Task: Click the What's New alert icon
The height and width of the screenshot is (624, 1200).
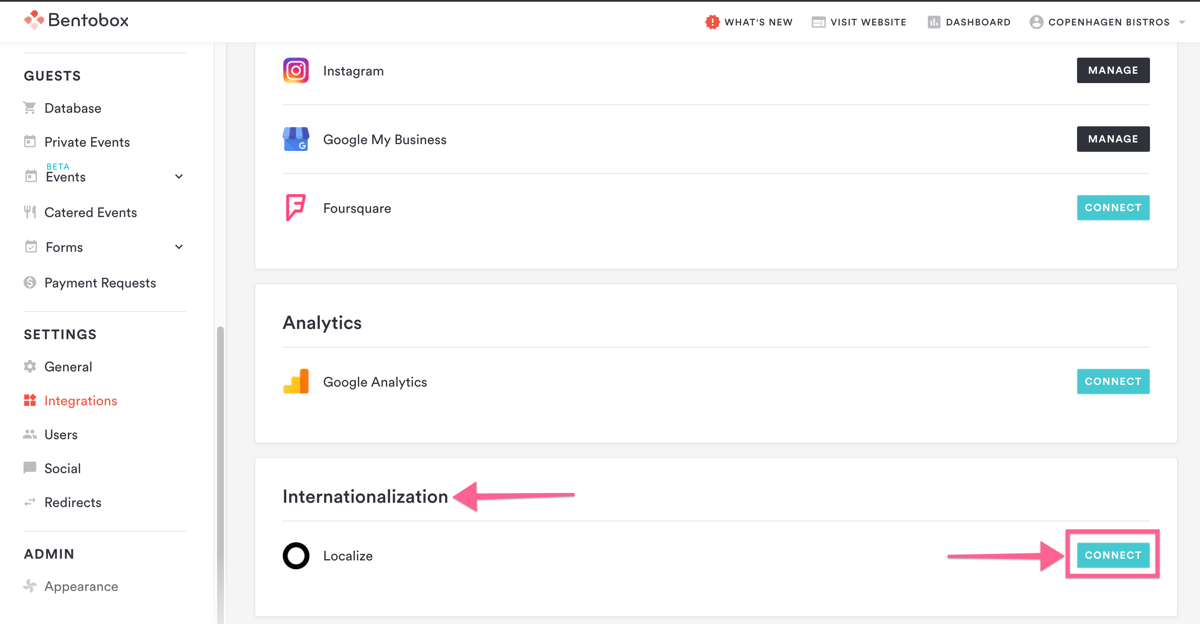Action: click(x=712, y=21)
